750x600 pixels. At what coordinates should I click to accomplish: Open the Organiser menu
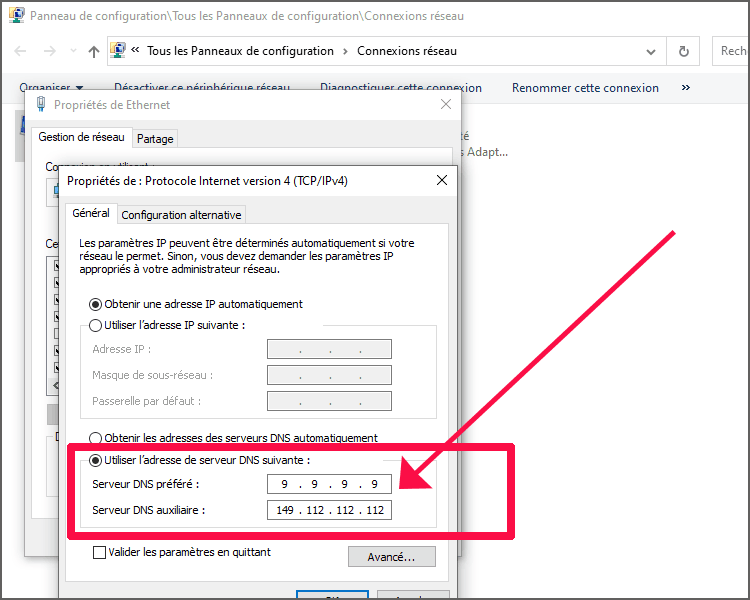click(x=51, y=88)
